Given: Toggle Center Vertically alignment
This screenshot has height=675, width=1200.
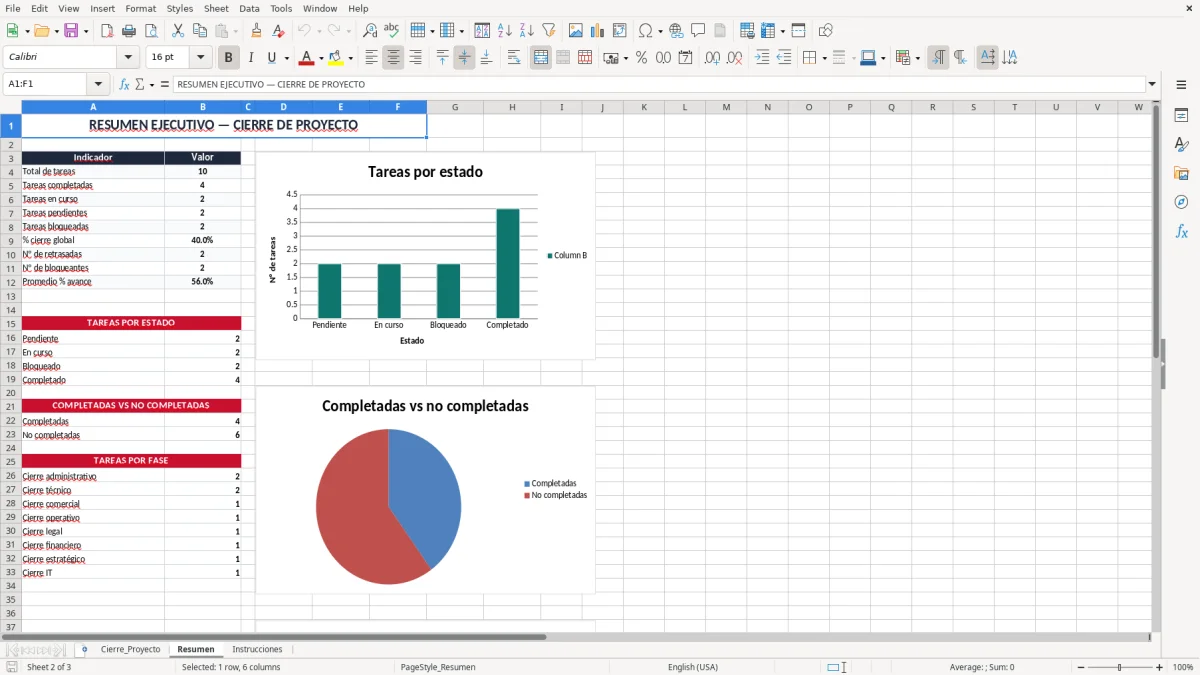Looking at the screenshot, I should (464, 58).
